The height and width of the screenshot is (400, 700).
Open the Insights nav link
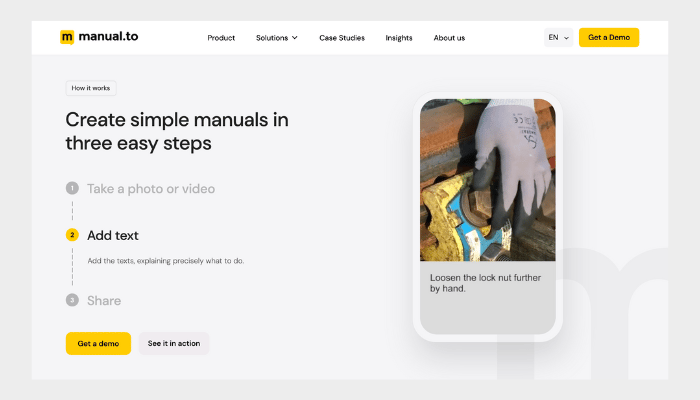pos(399,38)
